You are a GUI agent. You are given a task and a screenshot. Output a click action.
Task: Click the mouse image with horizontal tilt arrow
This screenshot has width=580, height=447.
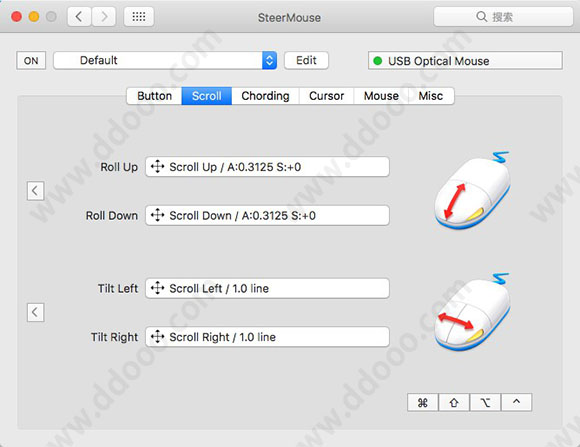click(x=473, y=312)
